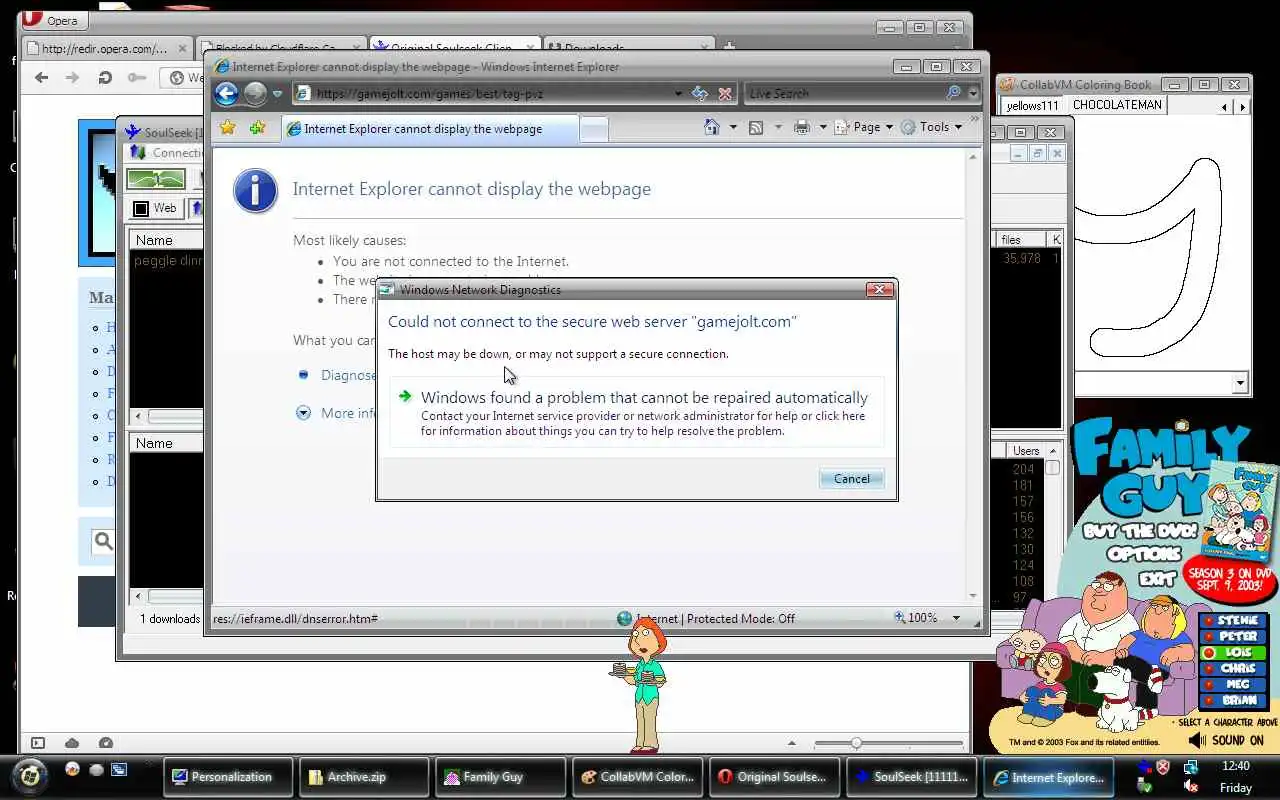
Task: Click the Windows Start orb
Action: pos(31,775)
